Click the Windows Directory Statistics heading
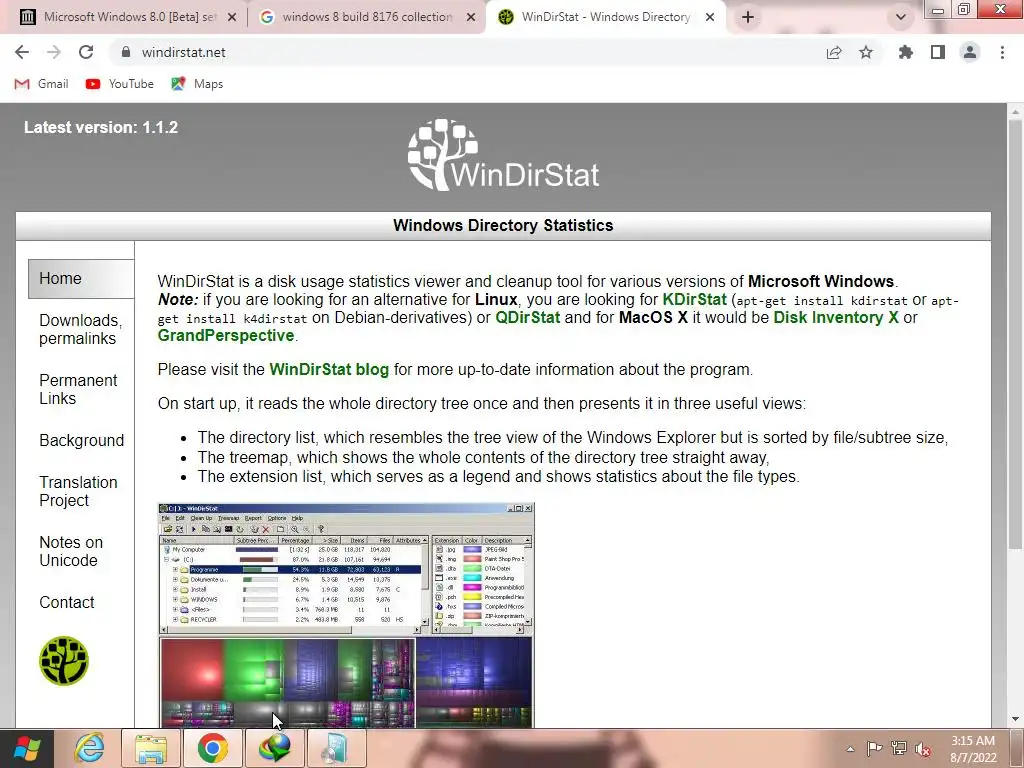This screenshot has width=1024, height=768. [503, 225]
